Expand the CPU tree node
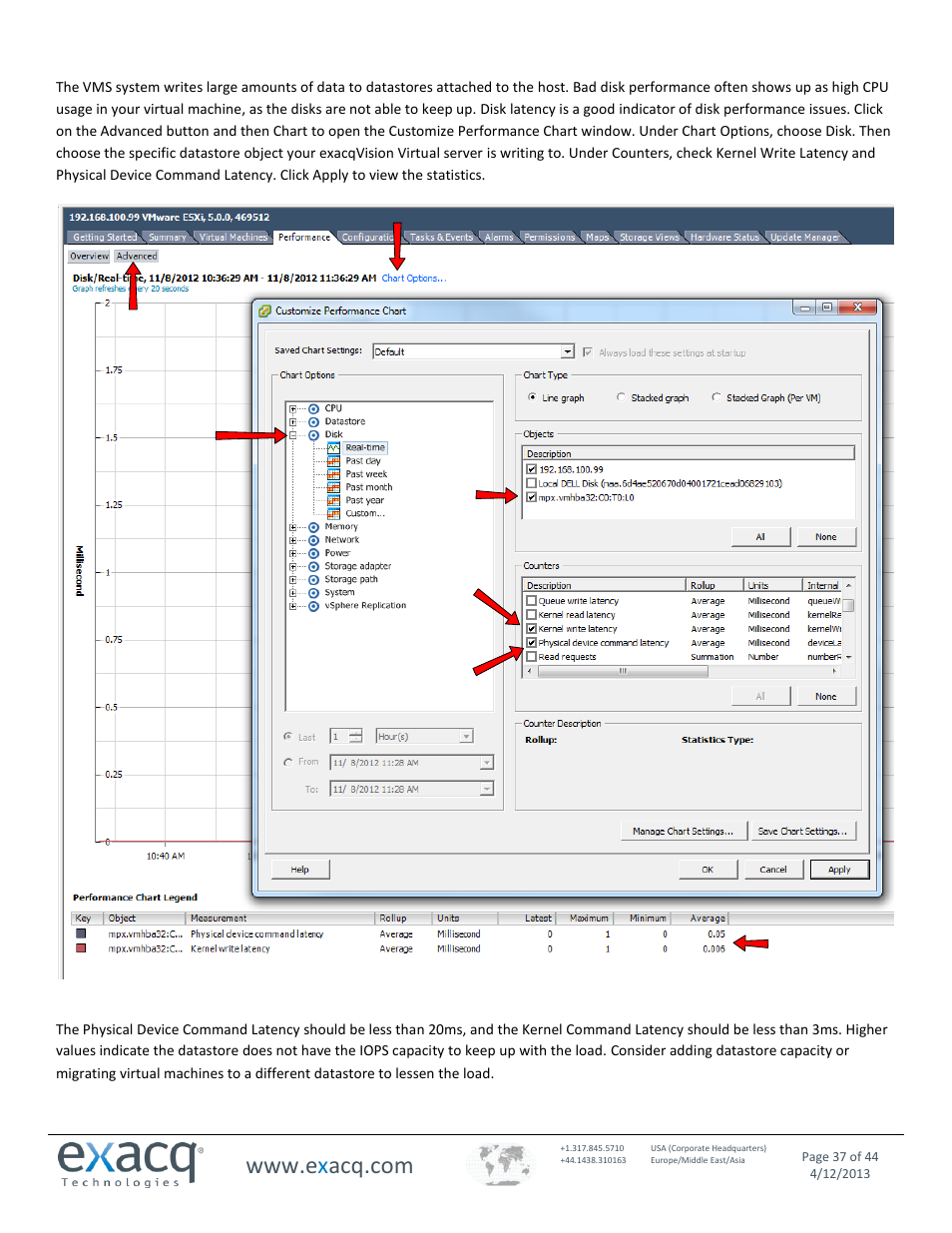Viewport: 952px width, 1233px height. 293,408
